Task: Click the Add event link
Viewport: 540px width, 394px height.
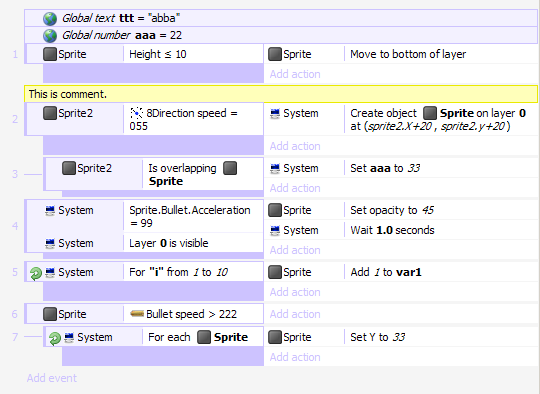Action: coord(52,378)
